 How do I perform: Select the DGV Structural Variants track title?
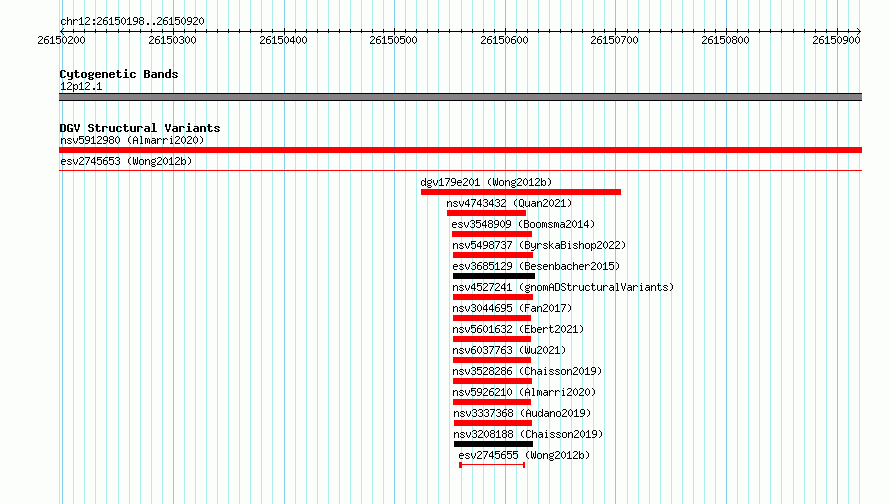click(140, 128)
